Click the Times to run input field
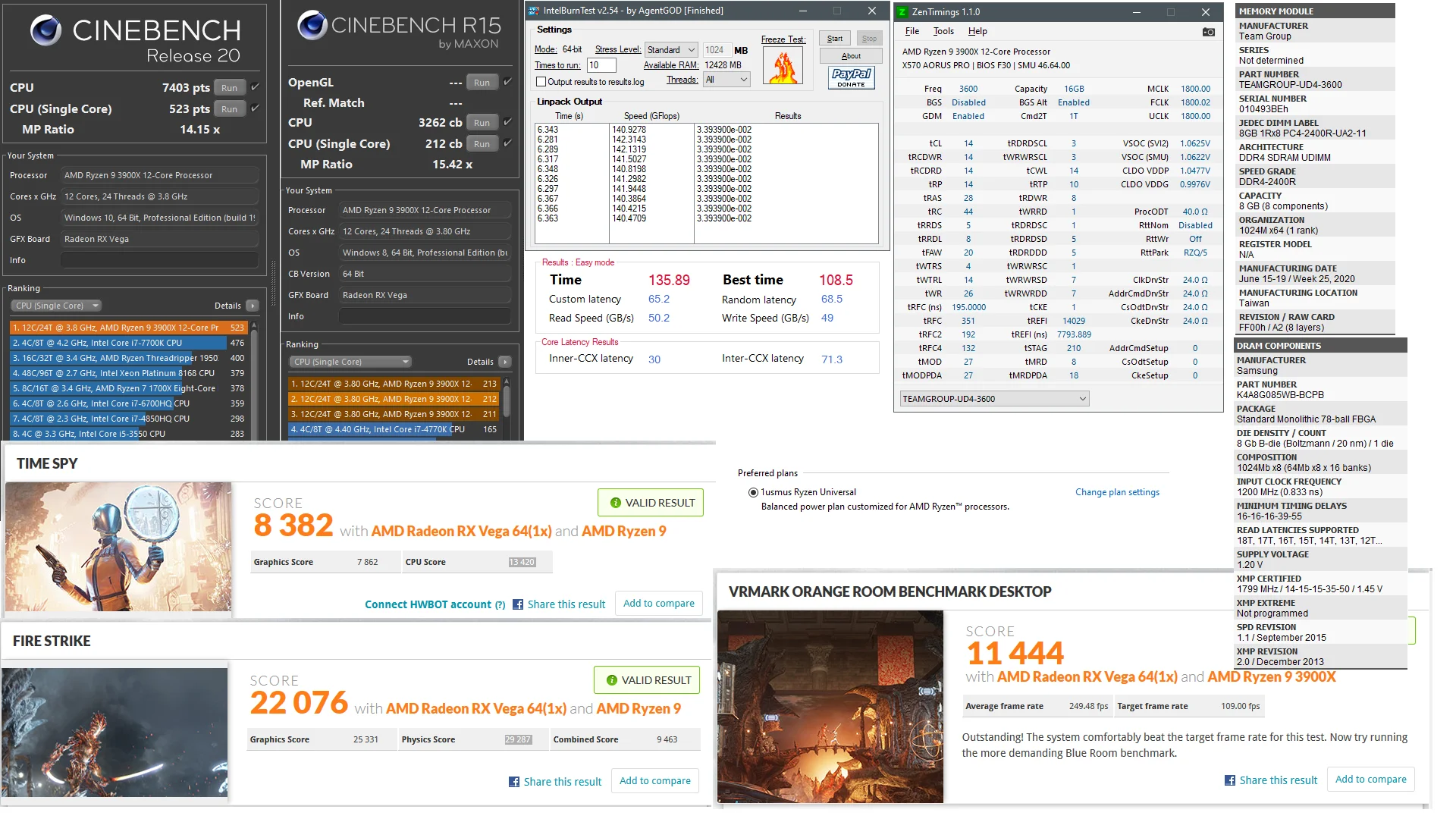This screenshot has height=819, width=1456. [x=601, y=65]
